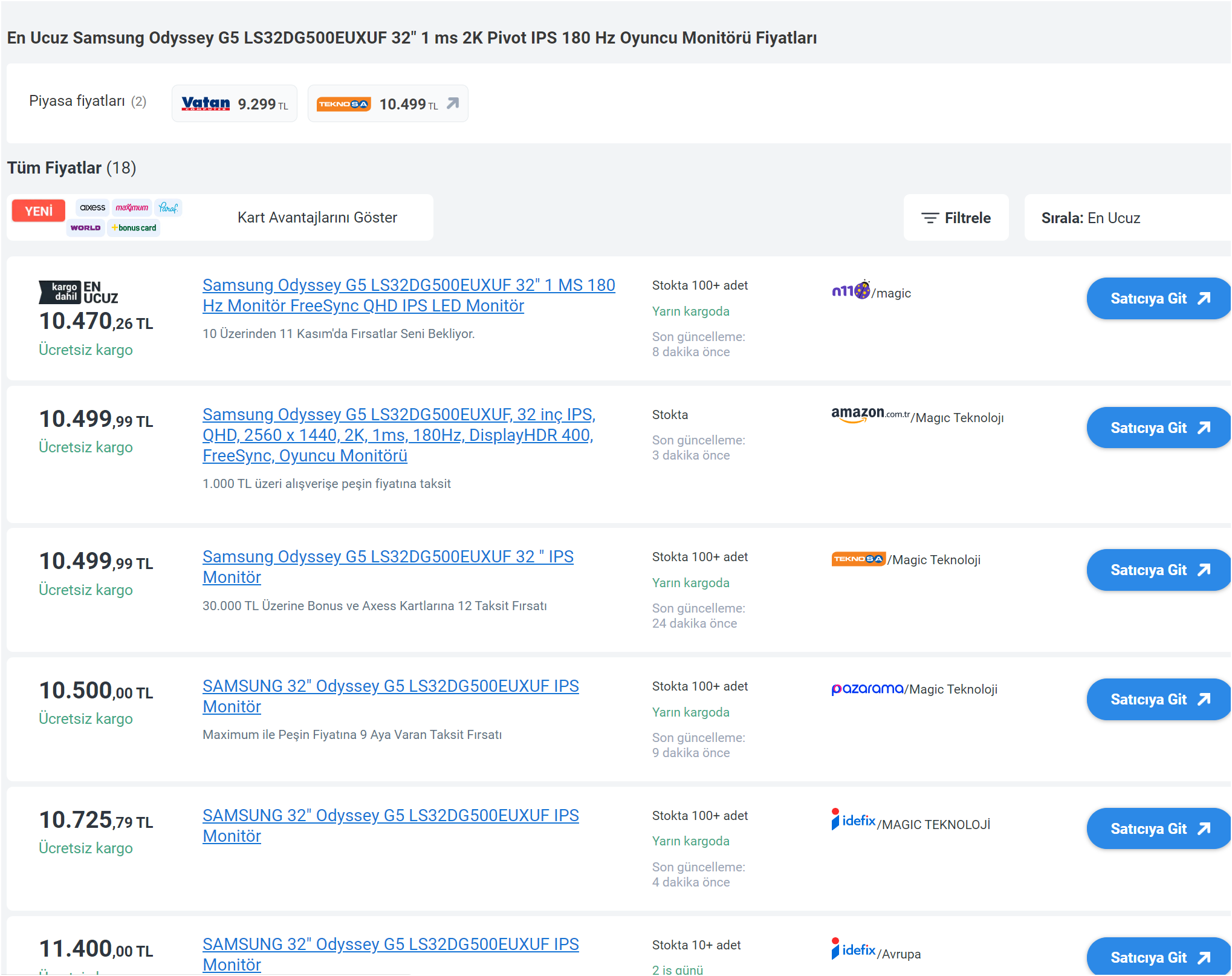Go to seller for Teknosa 10.499,99 TL offer
Viewport: 1232px width, 976px height.
[x=1159, y=570]
